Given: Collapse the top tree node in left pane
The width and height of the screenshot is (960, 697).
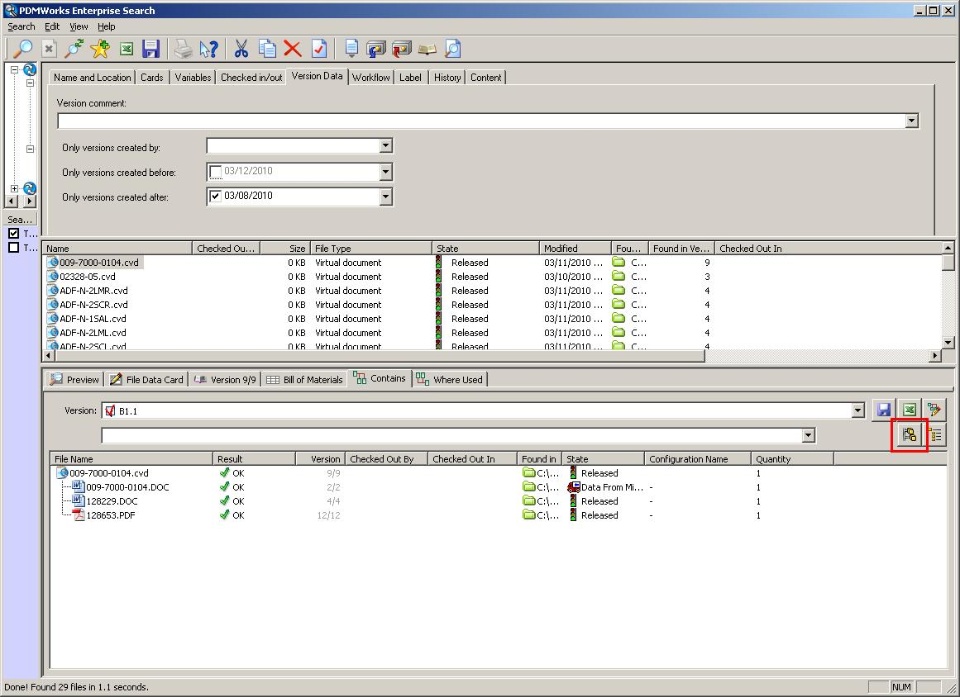Looking at the screenshot, I should 14,69.
